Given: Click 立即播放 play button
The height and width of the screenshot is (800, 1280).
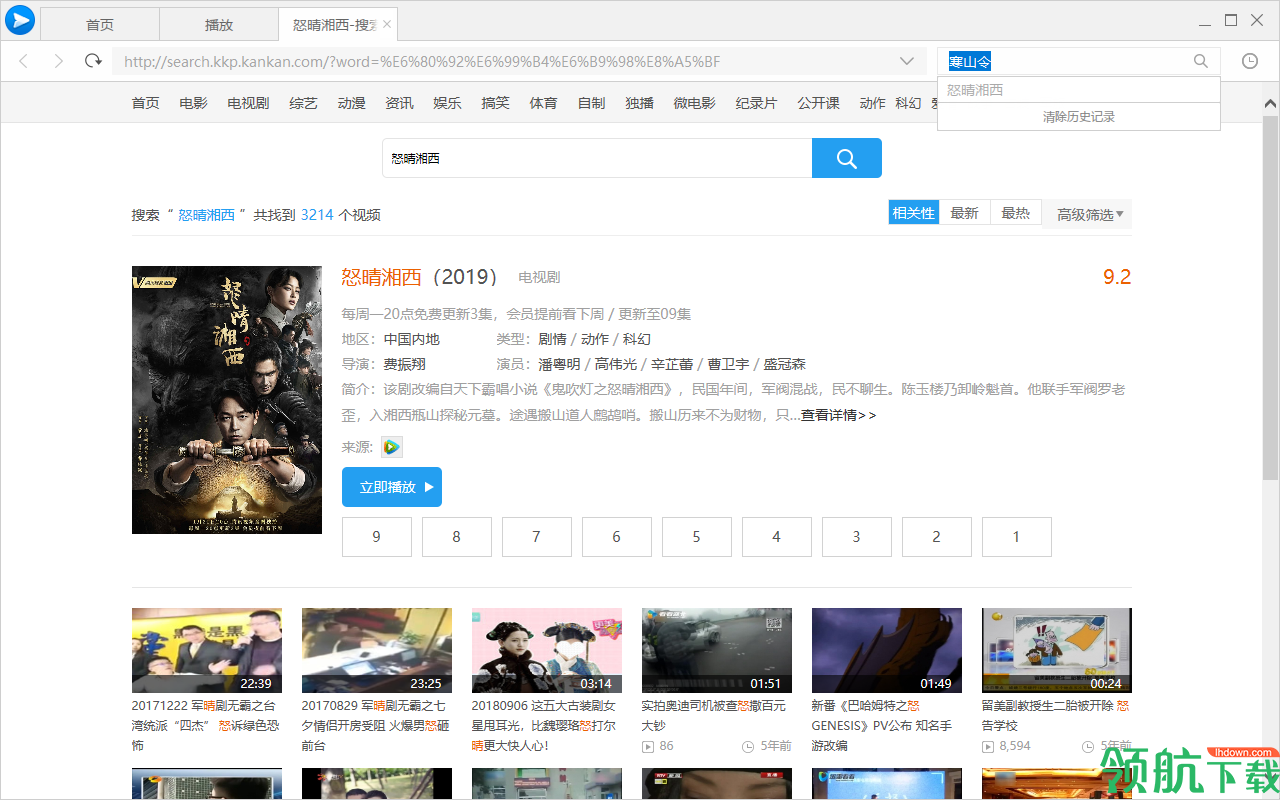Looking at the screenshot, I should pos(392,487).
